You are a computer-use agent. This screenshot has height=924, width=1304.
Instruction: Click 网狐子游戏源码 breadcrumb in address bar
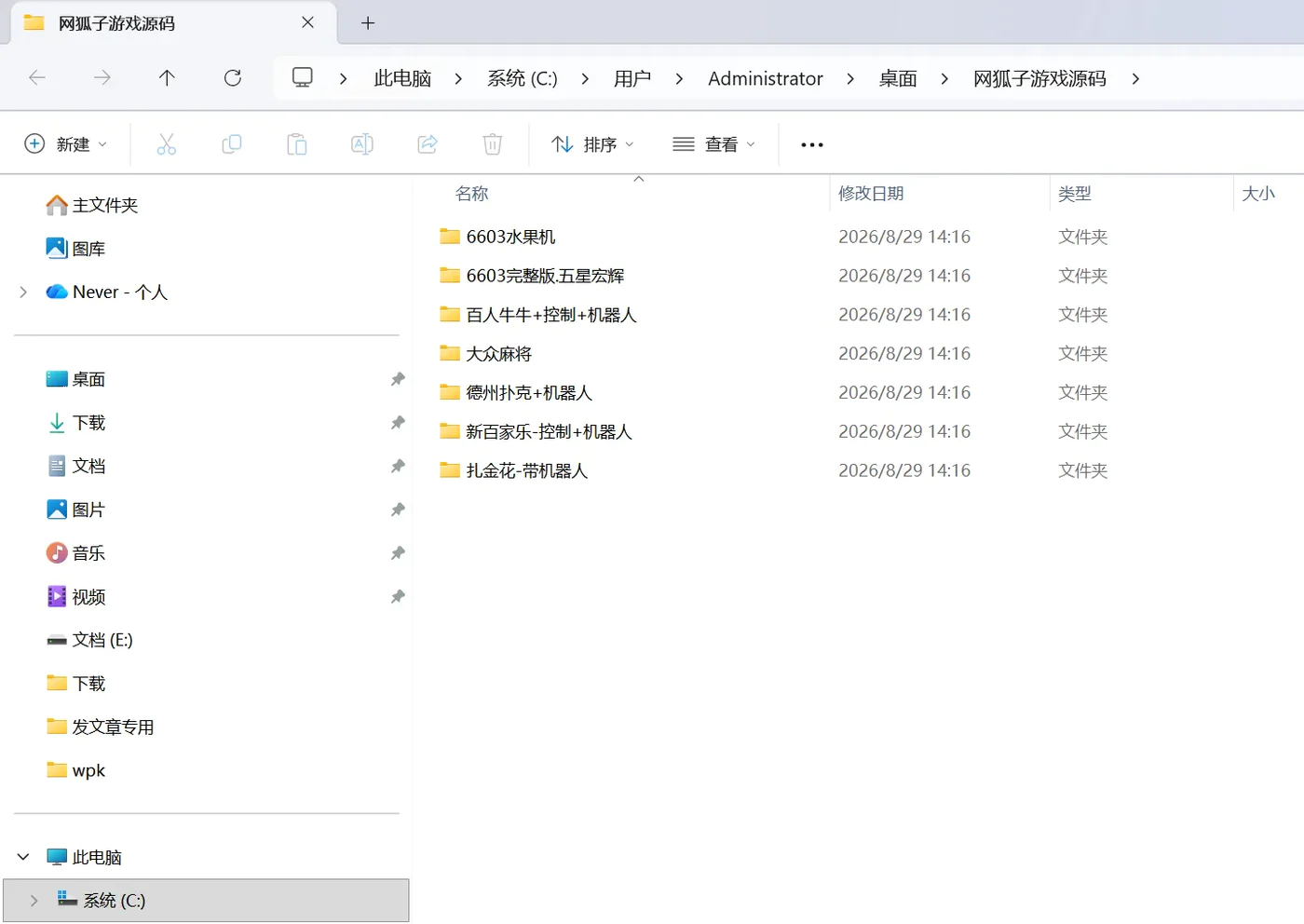1039,79
